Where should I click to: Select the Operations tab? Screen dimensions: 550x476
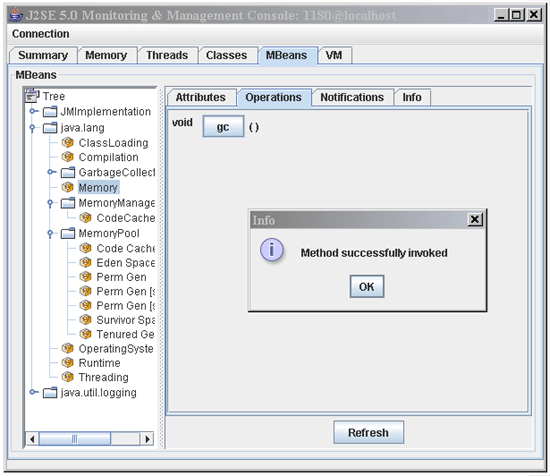274,97
